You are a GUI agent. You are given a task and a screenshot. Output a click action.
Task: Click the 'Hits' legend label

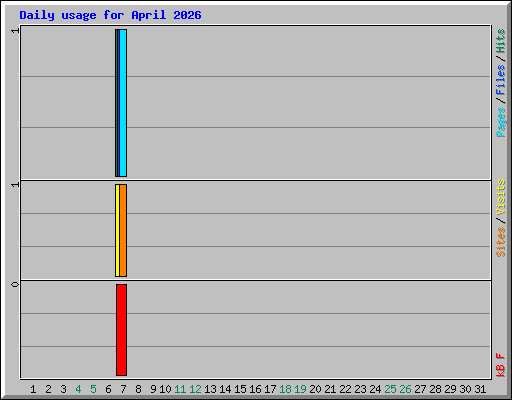[500, 41]
